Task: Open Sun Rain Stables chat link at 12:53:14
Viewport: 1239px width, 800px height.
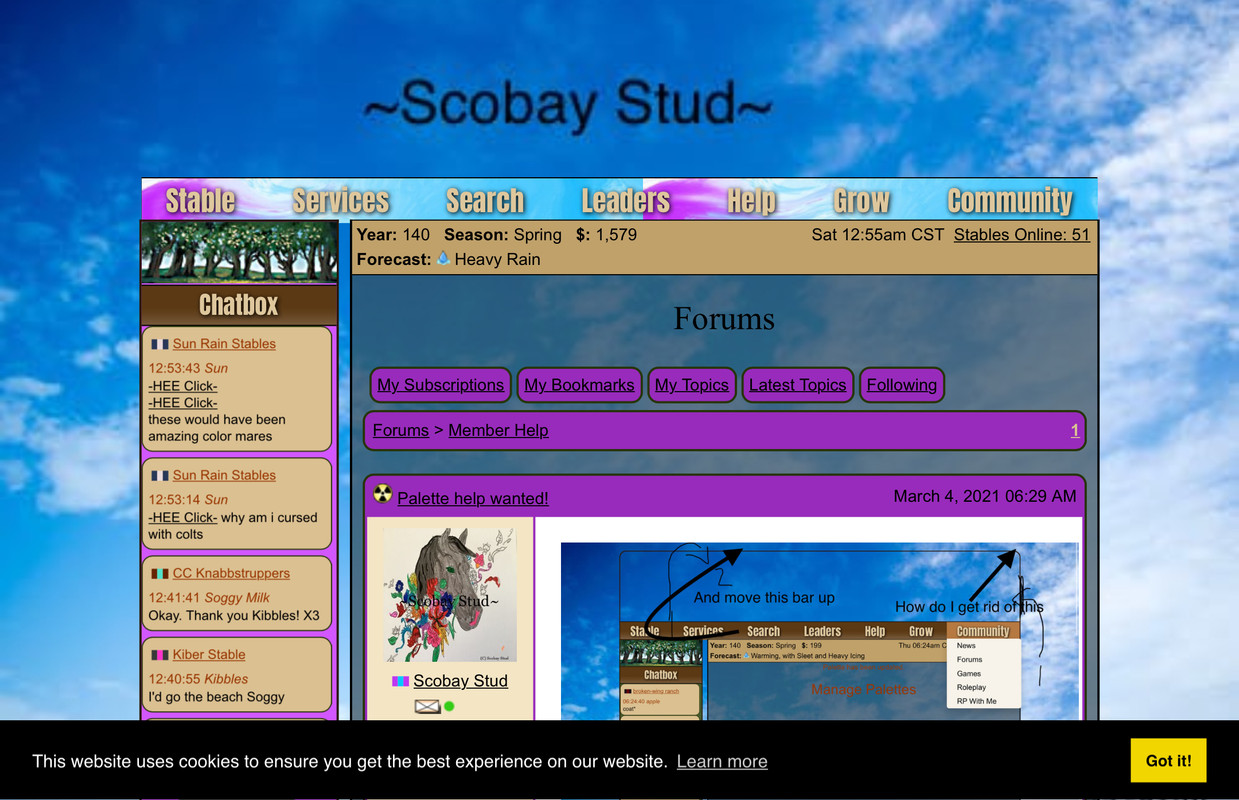Action: pyautogui.click(x=224, y=476)
